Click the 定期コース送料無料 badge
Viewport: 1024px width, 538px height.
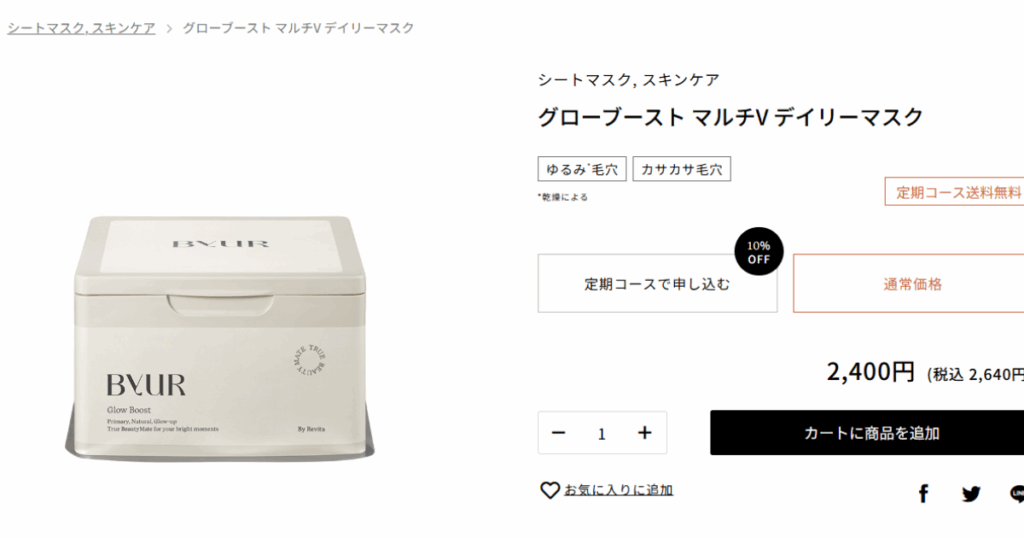[955, 192]
